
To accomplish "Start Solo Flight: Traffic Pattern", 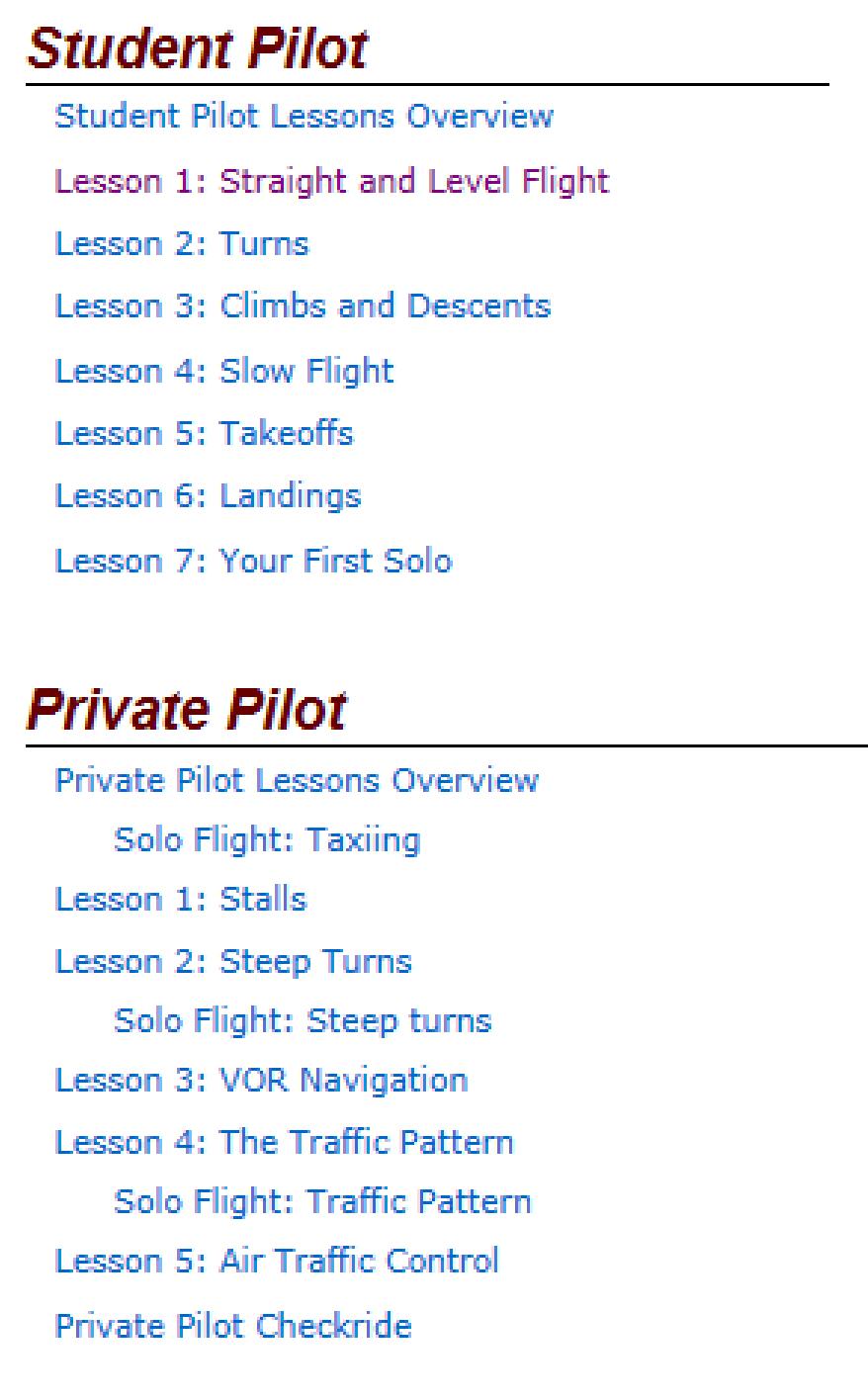I will (x=322, y=1201).
